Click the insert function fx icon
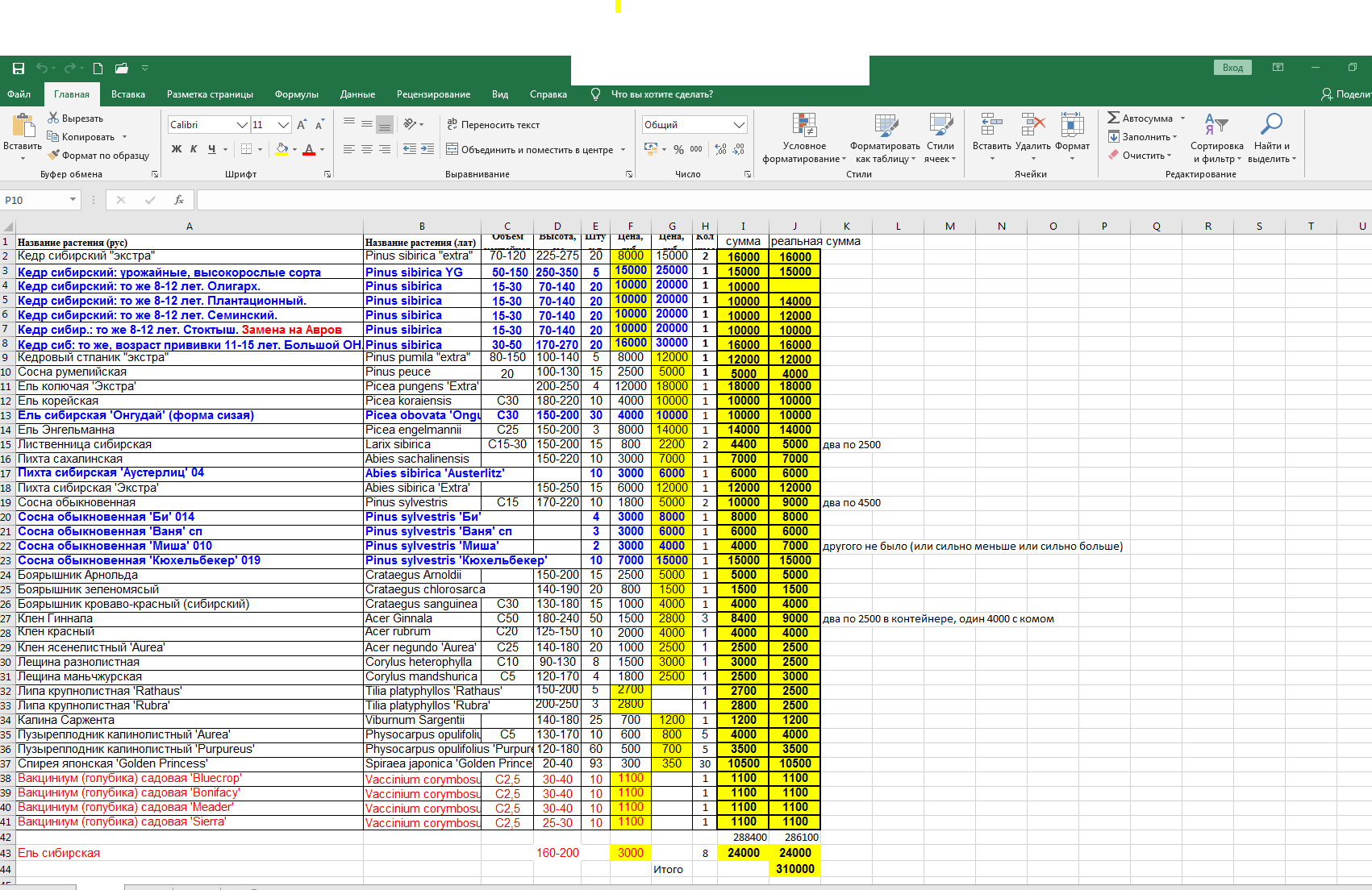 [179, 200]
